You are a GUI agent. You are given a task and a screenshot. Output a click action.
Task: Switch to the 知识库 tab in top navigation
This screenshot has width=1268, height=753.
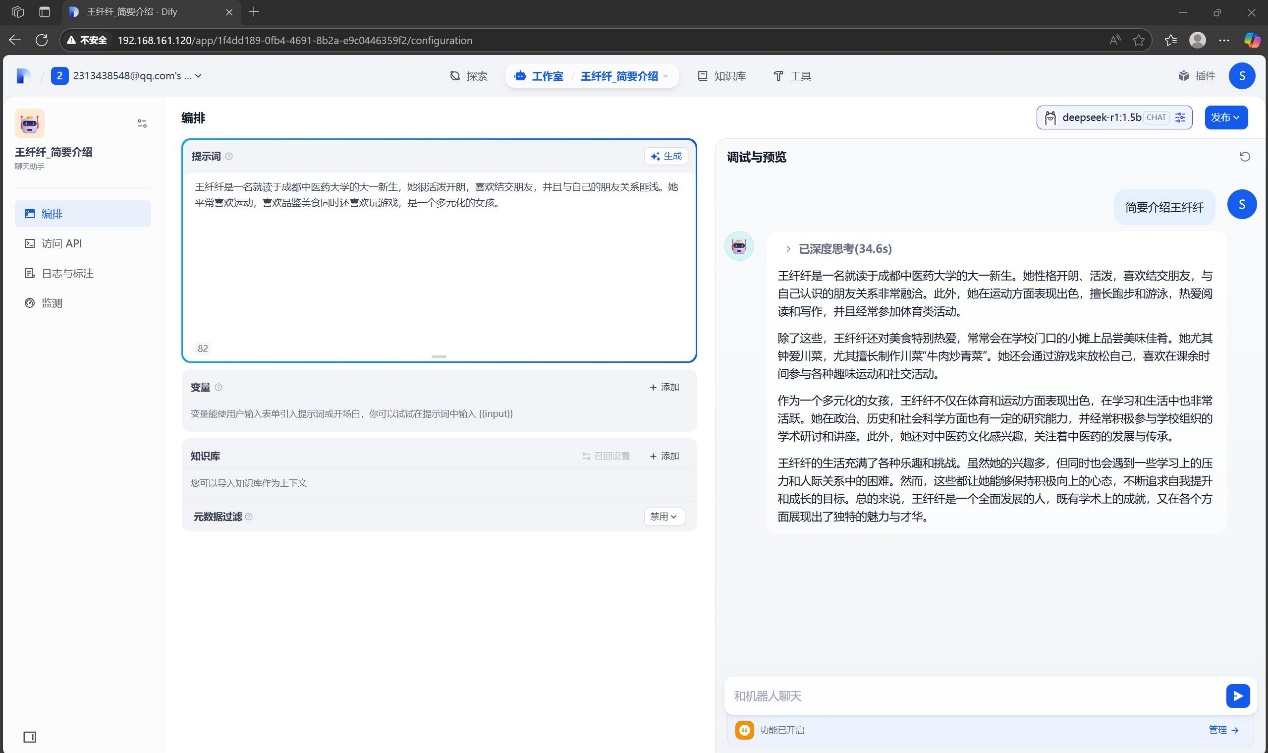[x=721, y=76]
